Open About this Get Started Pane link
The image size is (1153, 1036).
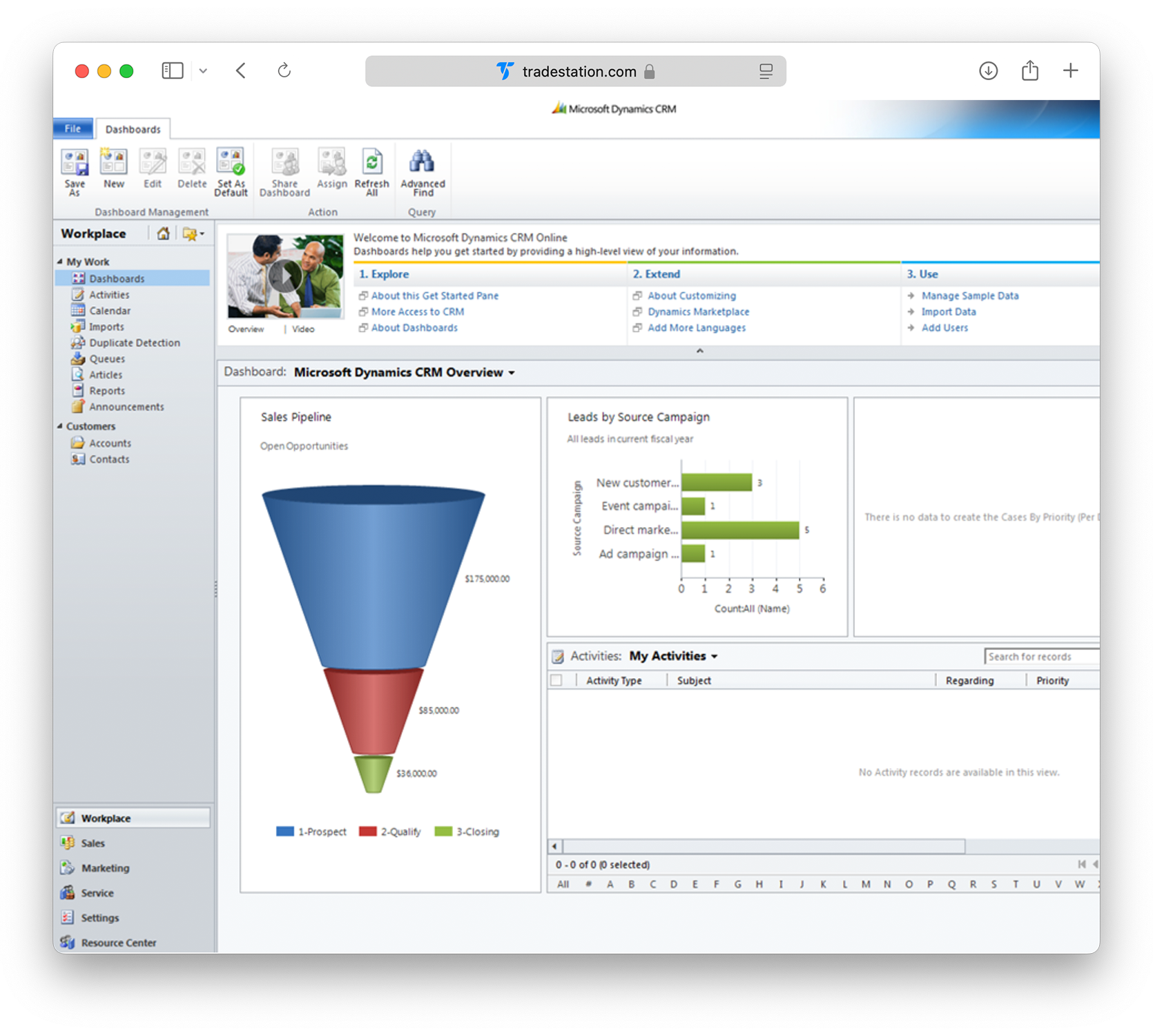coord(434,295)
